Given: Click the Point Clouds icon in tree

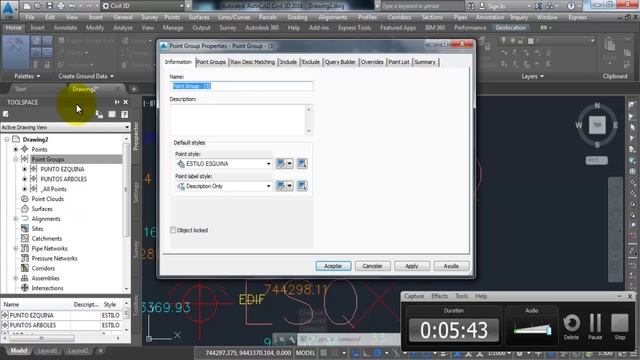Looking at the screenshot, I should (24, 199).
